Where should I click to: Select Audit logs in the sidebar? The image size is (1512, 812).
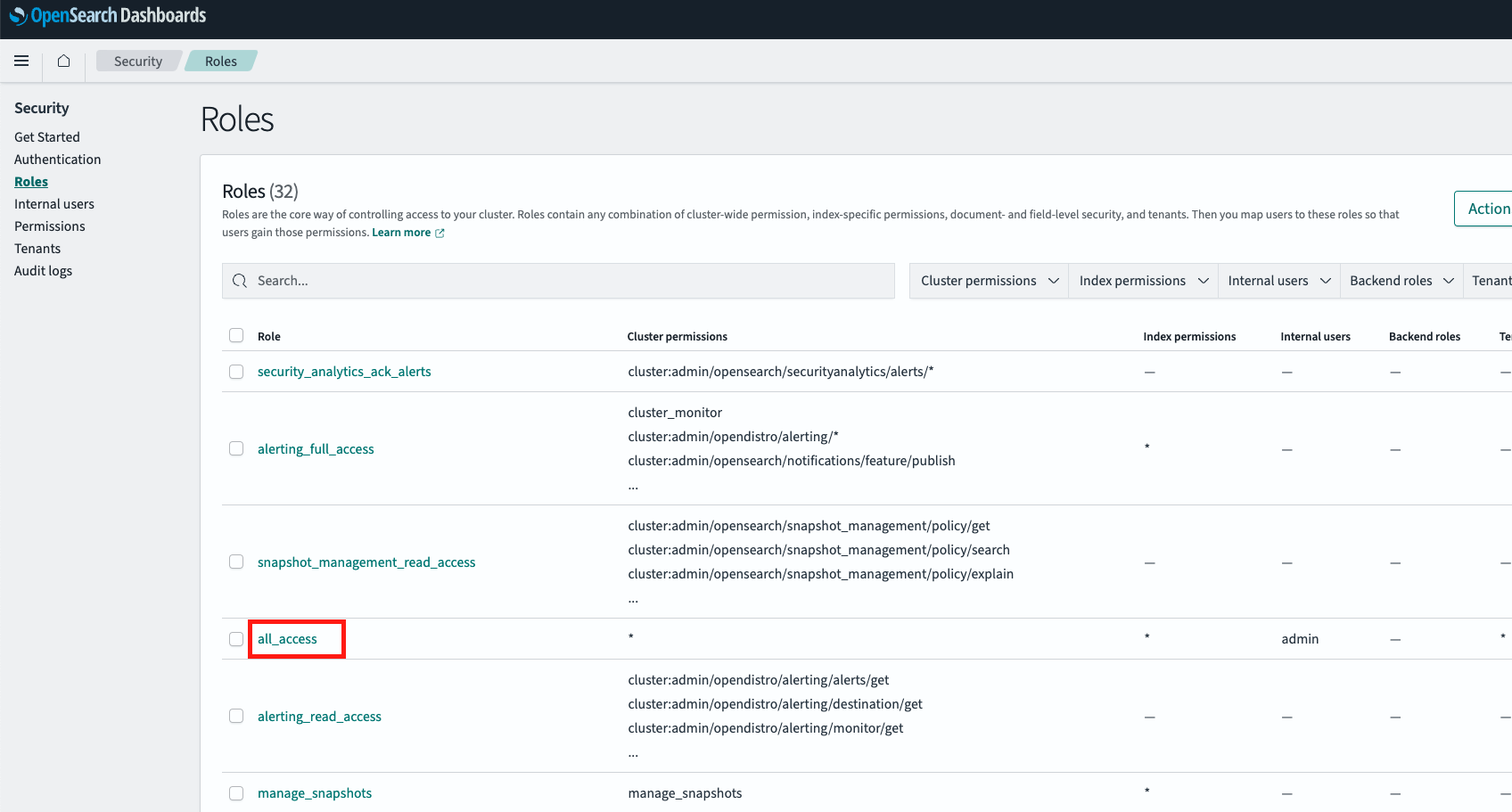(x=43, y=270)
